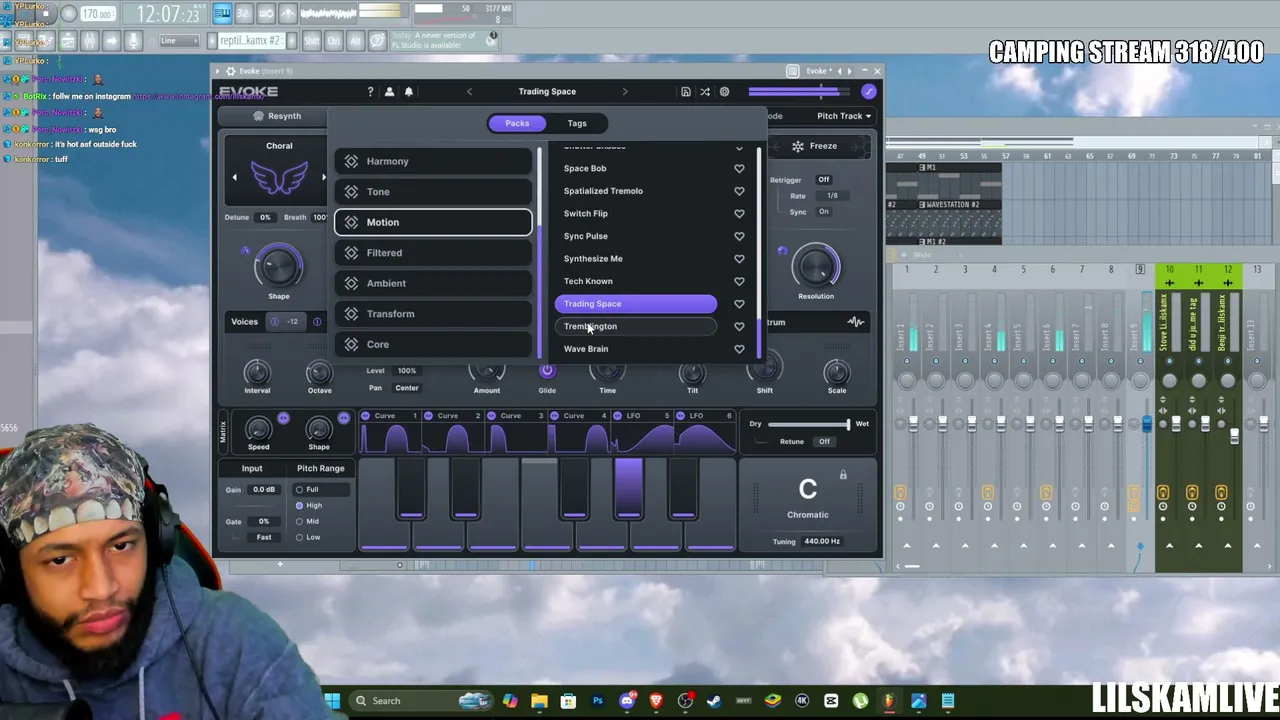
Task: Open Photoshop from the taskbar
Action: [598, 701]
